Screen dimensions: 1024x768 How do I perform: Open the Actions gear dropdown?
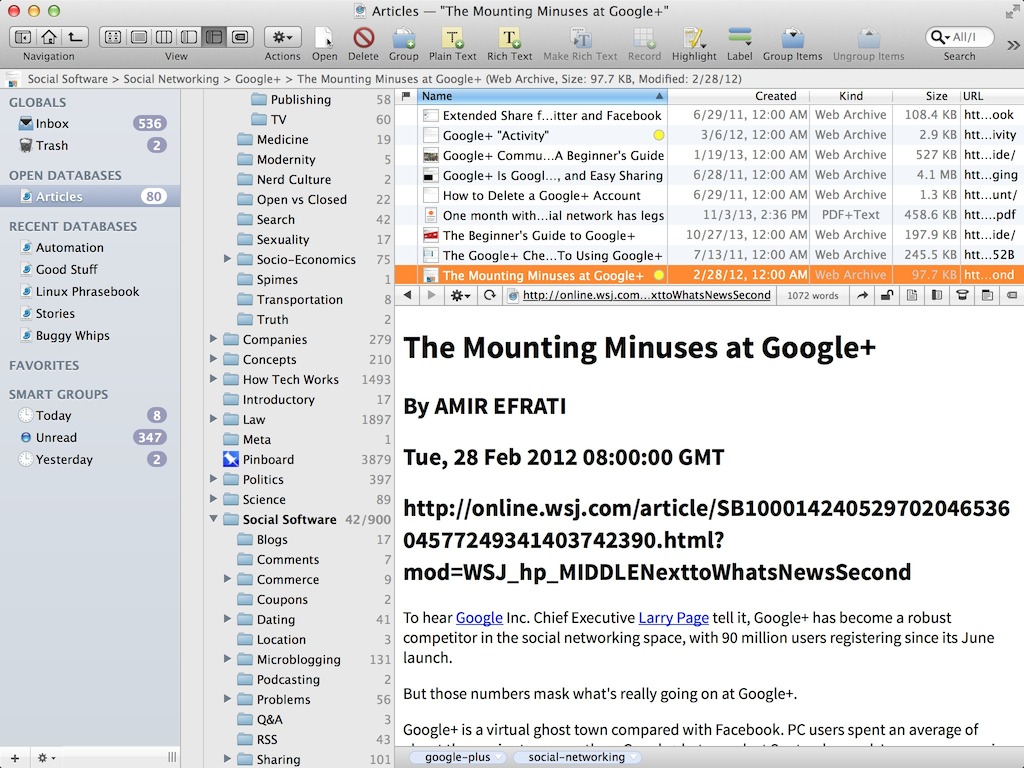pos(282,38)
